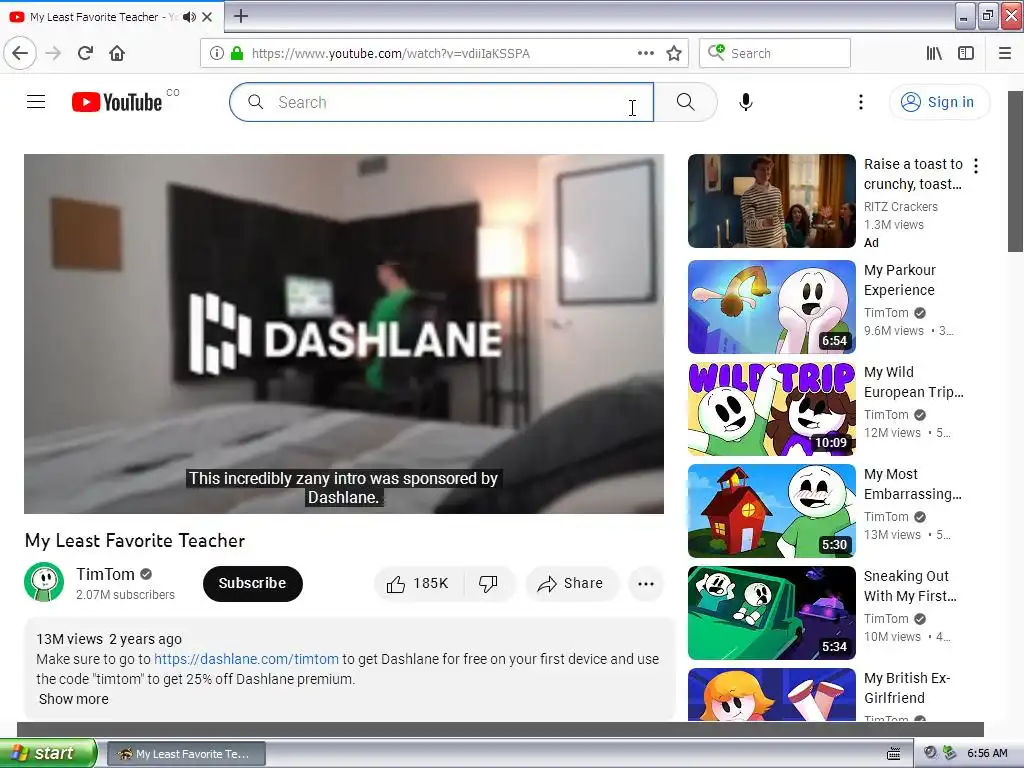This screenshot has width=1024, height=768.
Task: Open a new browser tab
Action: (240, 16)
